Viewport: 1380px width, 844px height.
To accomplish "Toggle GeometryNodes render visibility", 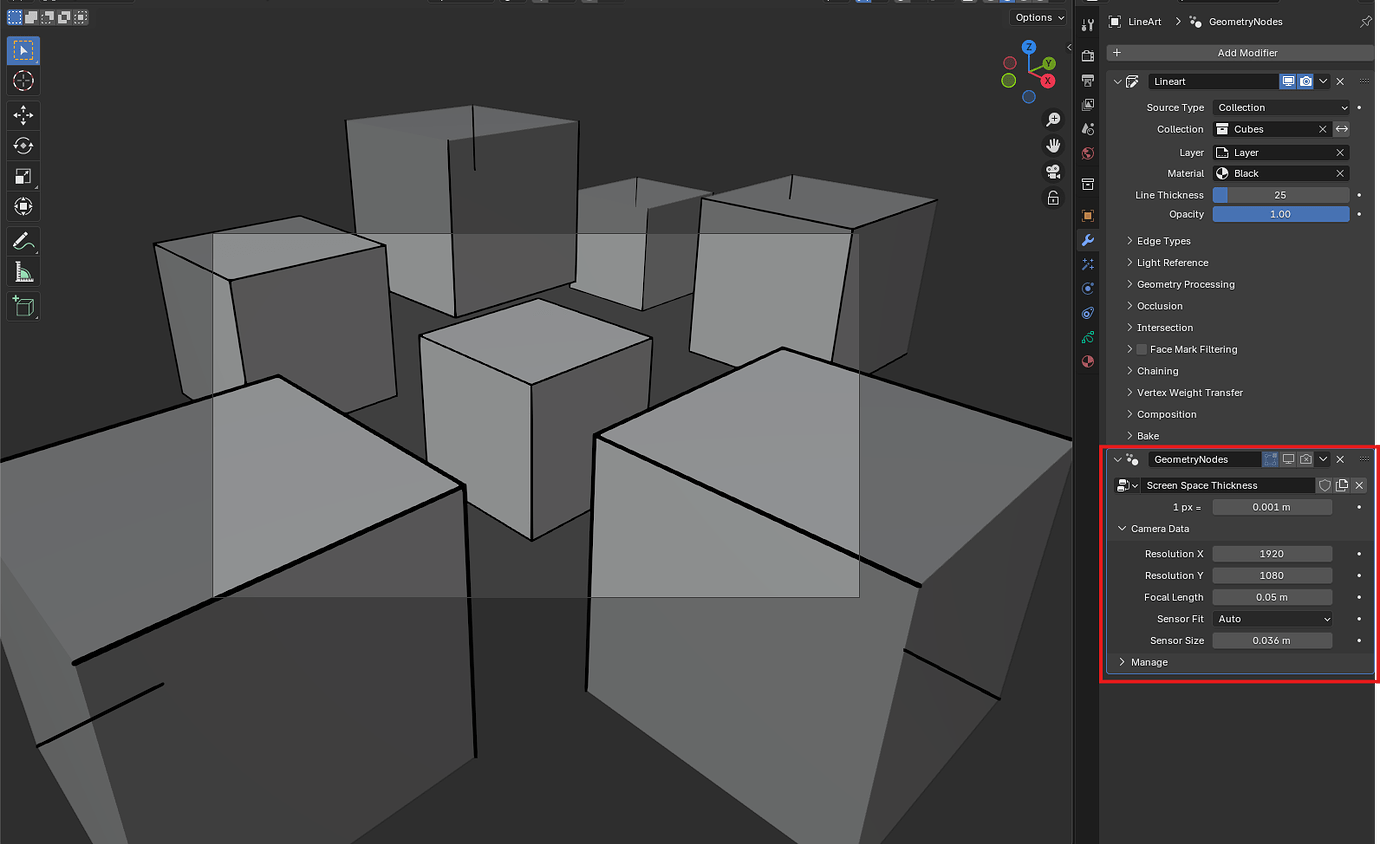I will (1305, 459).
